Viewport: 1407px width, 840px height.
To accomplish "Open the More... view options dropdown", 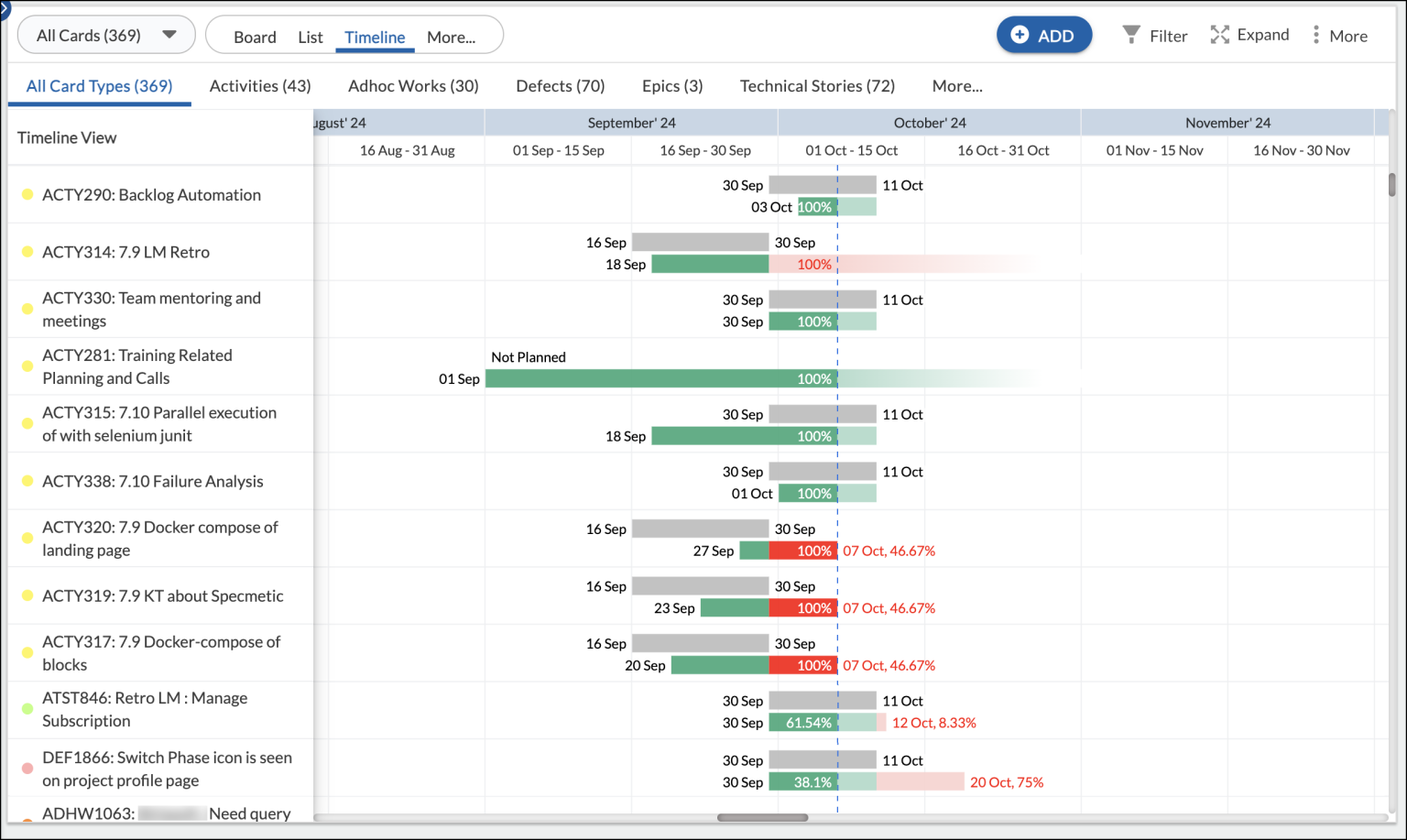I will (451, 37).
